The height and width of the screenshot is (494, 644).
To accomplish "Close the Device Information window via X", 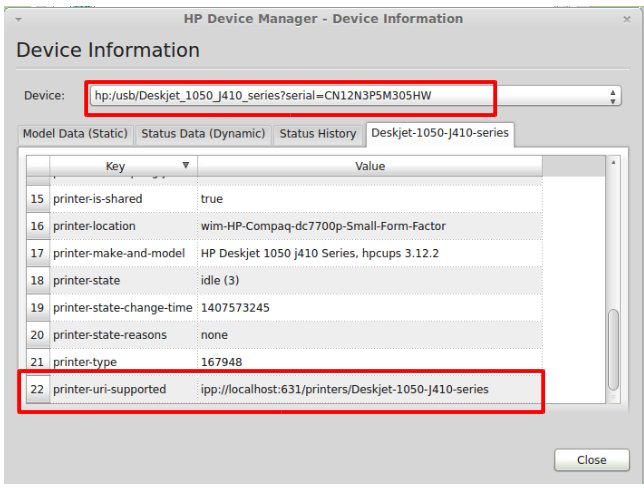I will click(x=627, y=19).
